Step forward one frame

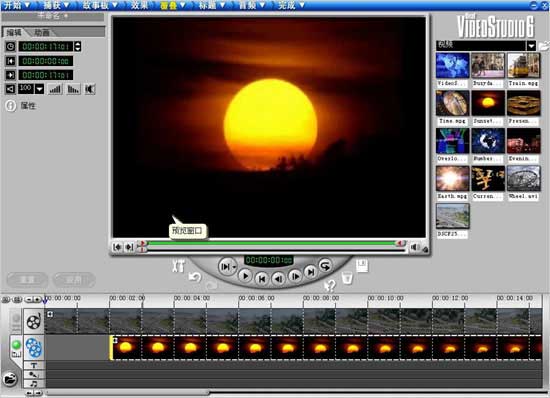[x=295, y=276]
